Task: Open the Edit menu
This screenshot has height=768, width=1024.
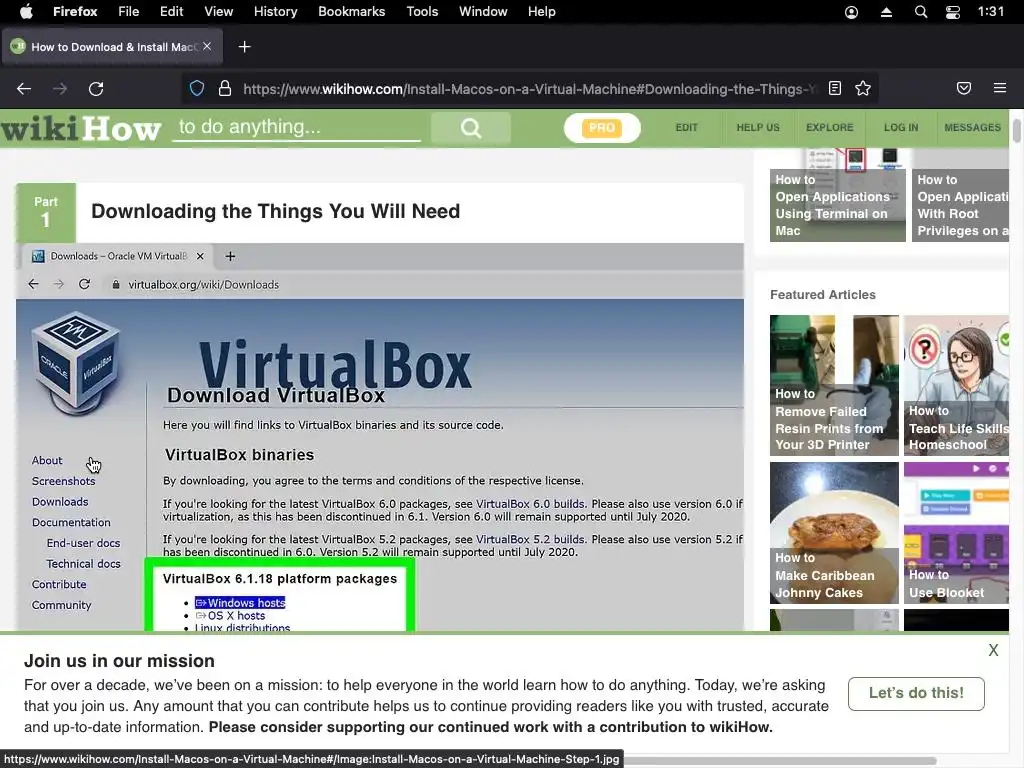Action: pyautogui.click(x=172, y=12)
